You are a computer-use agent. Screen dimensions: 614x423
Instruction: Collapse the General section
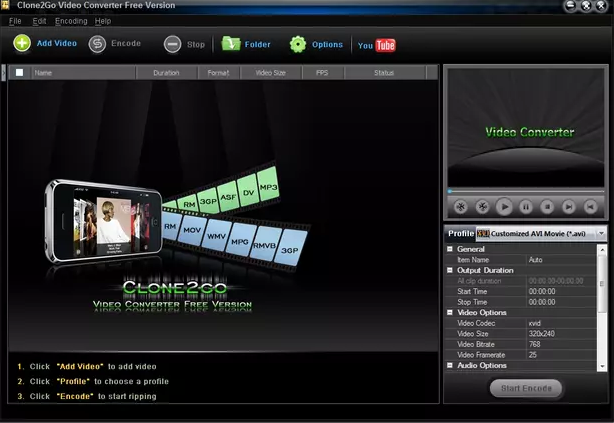click(450, 249)
